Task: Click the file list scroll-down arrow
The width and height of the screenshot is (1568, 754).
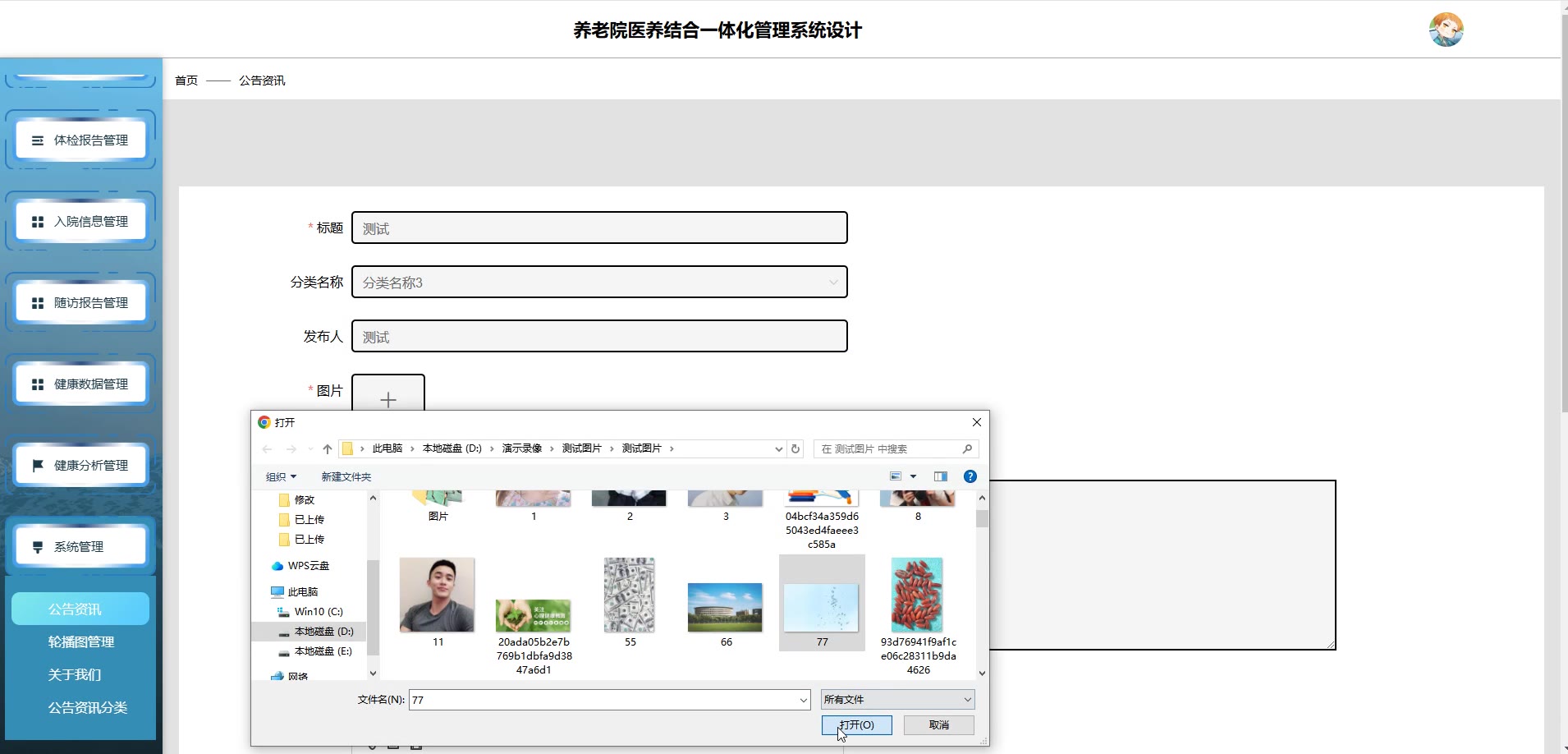Action: (x=982, y=673)
